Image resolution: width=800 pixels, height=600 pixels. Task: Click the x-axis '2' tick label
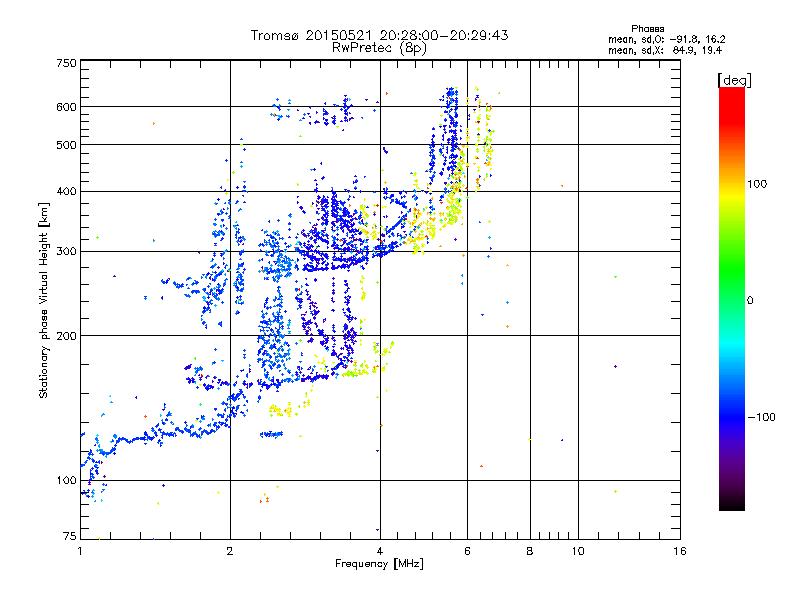pyautogui.click(x=230, y=551)
